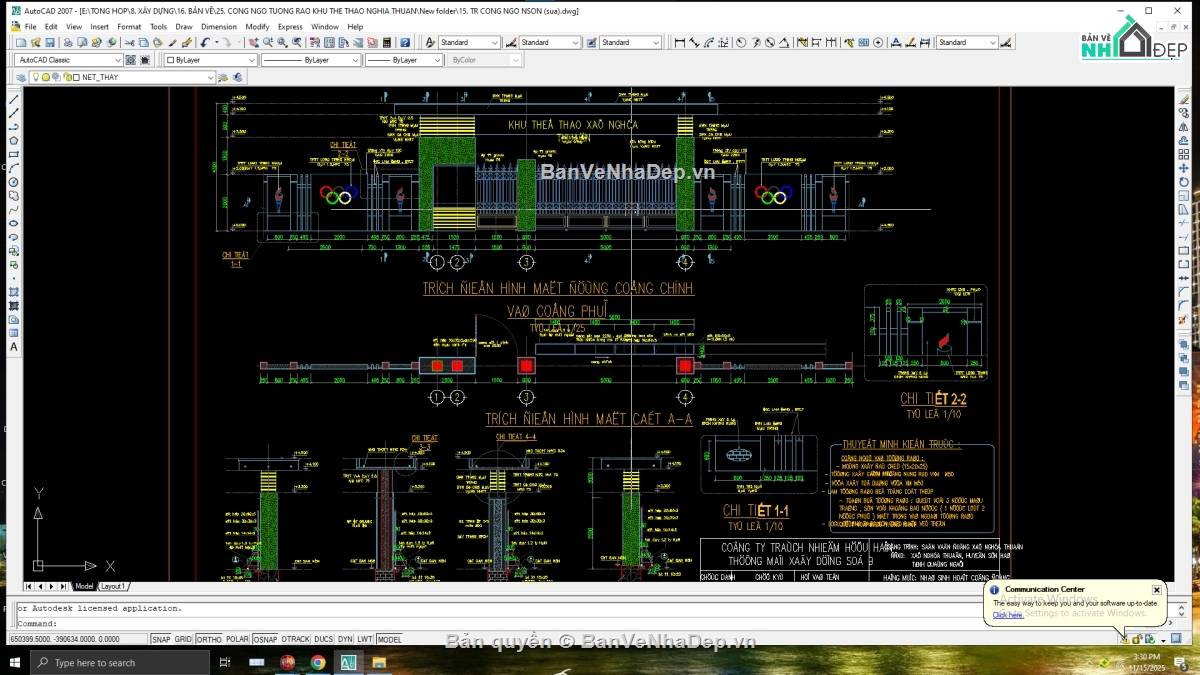Click the Aligned dimension icon

(x=694, y=42)
